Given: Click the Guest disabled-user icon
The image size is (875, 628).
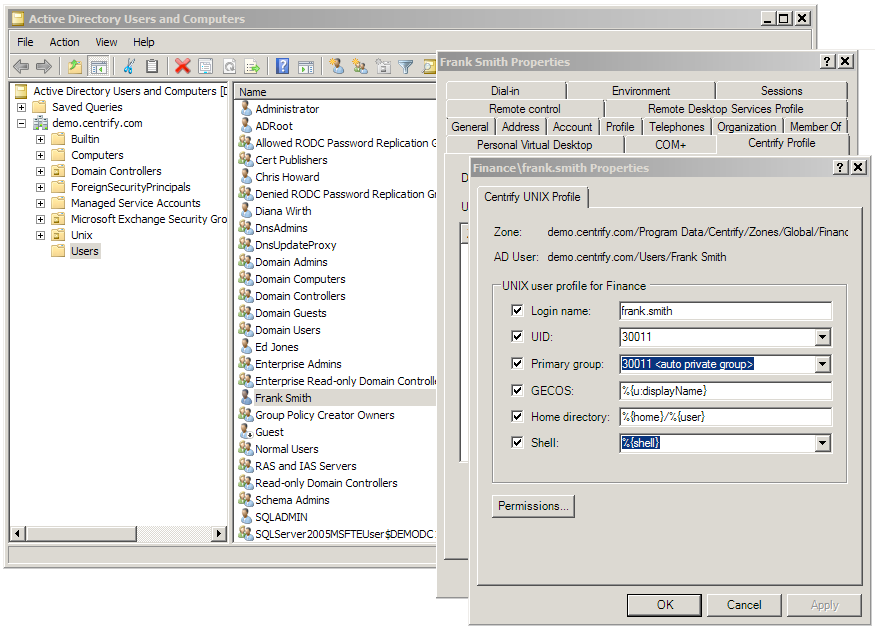Looking at the screenshot, I should [x=246, y=432].
